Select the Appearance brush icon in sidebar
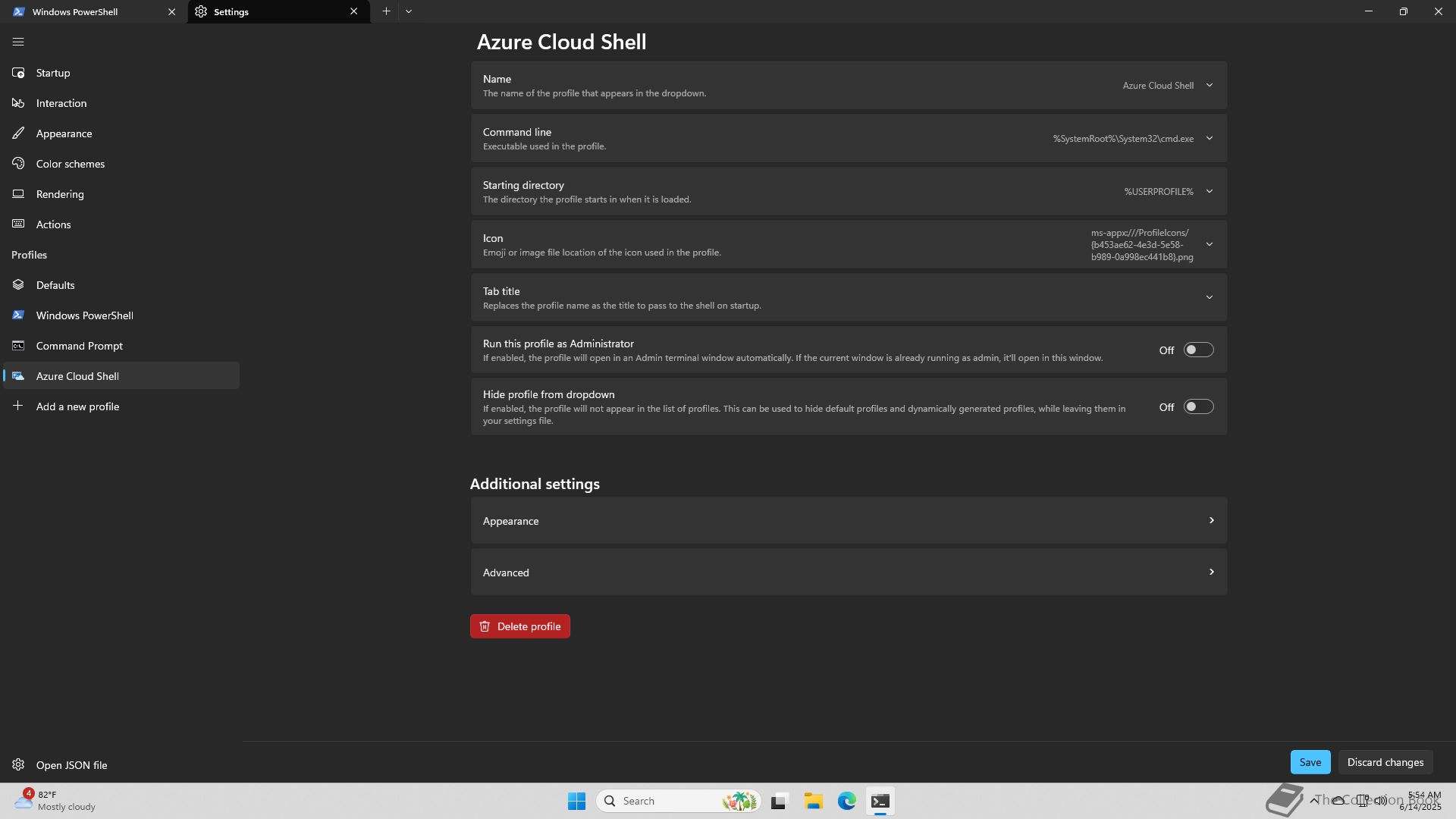Viewport: 1456px width, 819px height. tap(18, 133)
